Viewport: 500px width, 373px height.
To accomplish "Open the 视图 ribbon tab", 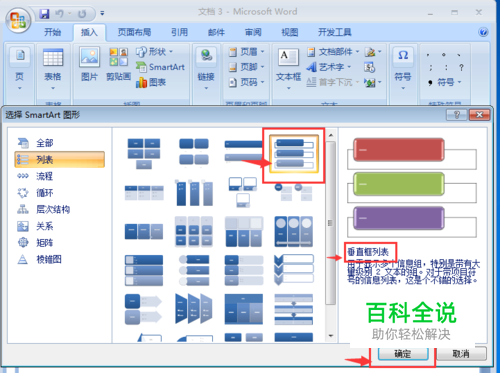I will pyautogui.click(x=290, y=32).
